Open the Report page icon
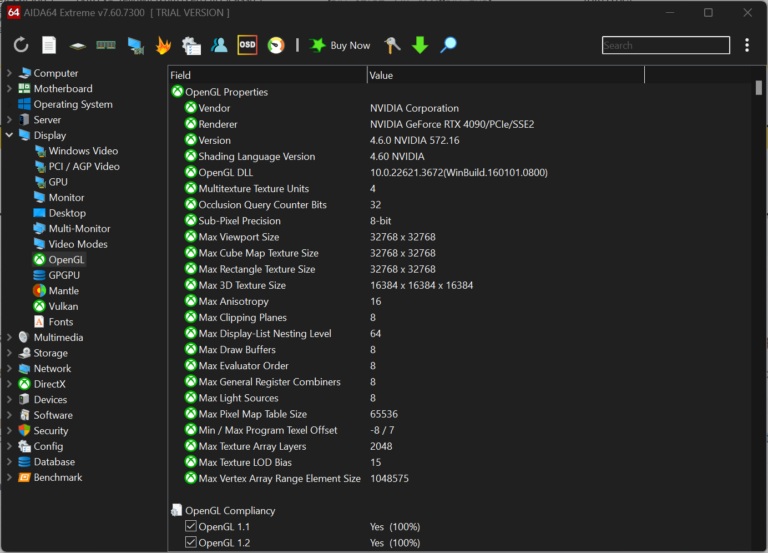This screenshot has width=768, height=553. click(x=49, y=45)
